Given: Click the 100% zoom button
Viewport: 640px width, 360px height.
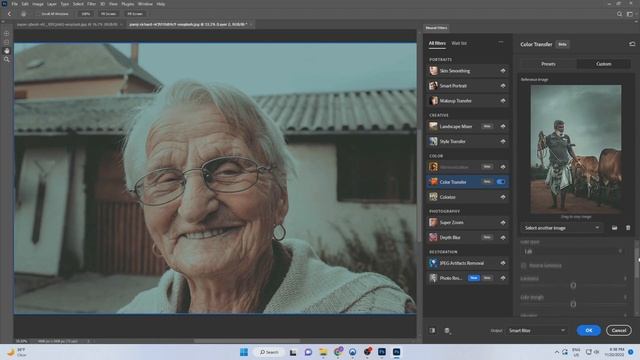Looking at the screenshot, I should click(85, 14).
